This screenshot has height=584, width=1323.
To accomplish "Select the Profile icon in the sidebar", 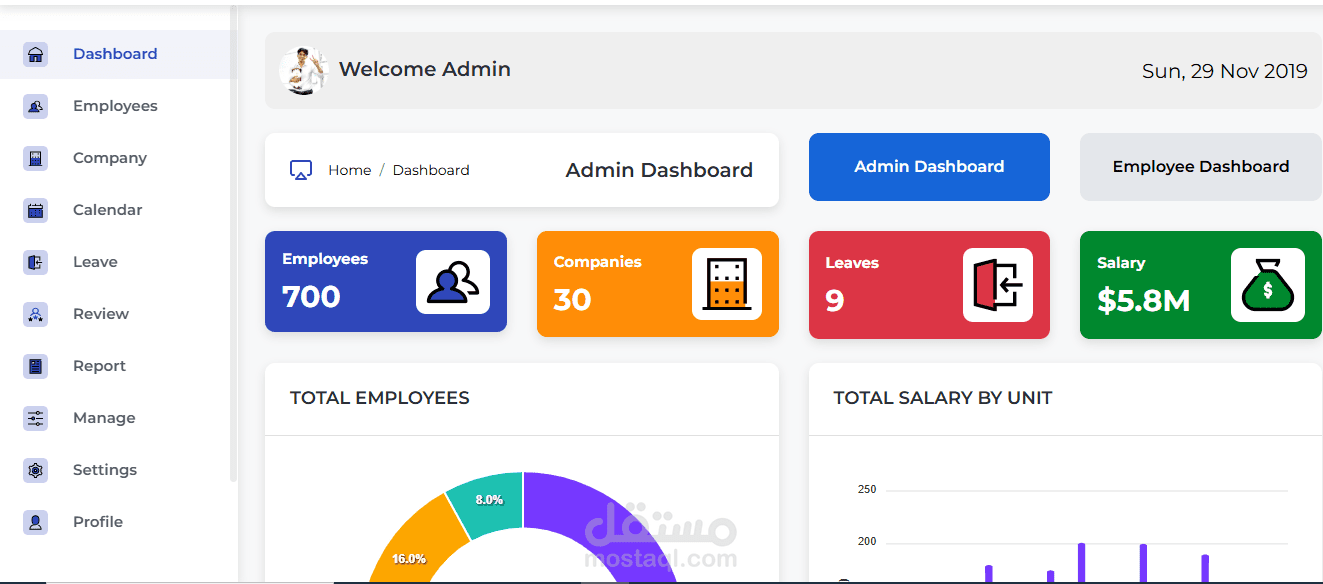I will click(x=35, y=521).
